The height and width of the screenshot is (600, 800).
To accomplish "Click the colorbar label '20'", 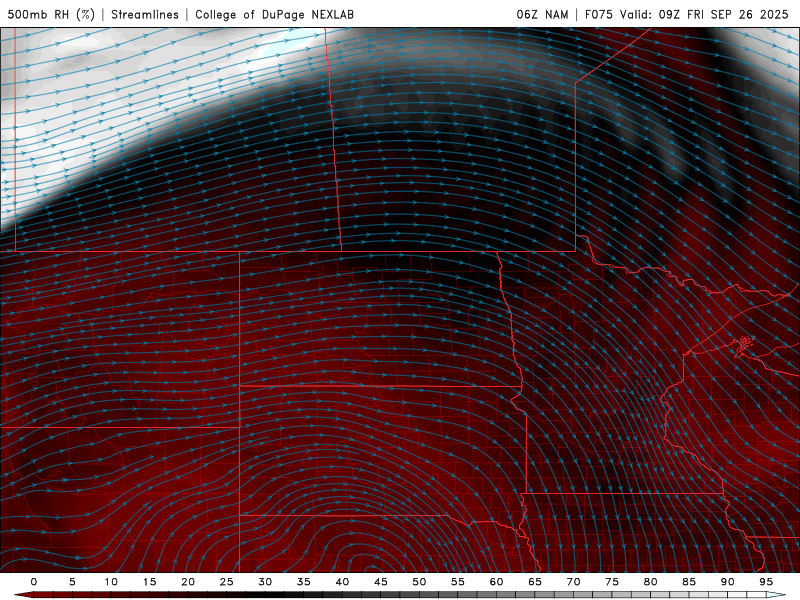I will (188, 582).
